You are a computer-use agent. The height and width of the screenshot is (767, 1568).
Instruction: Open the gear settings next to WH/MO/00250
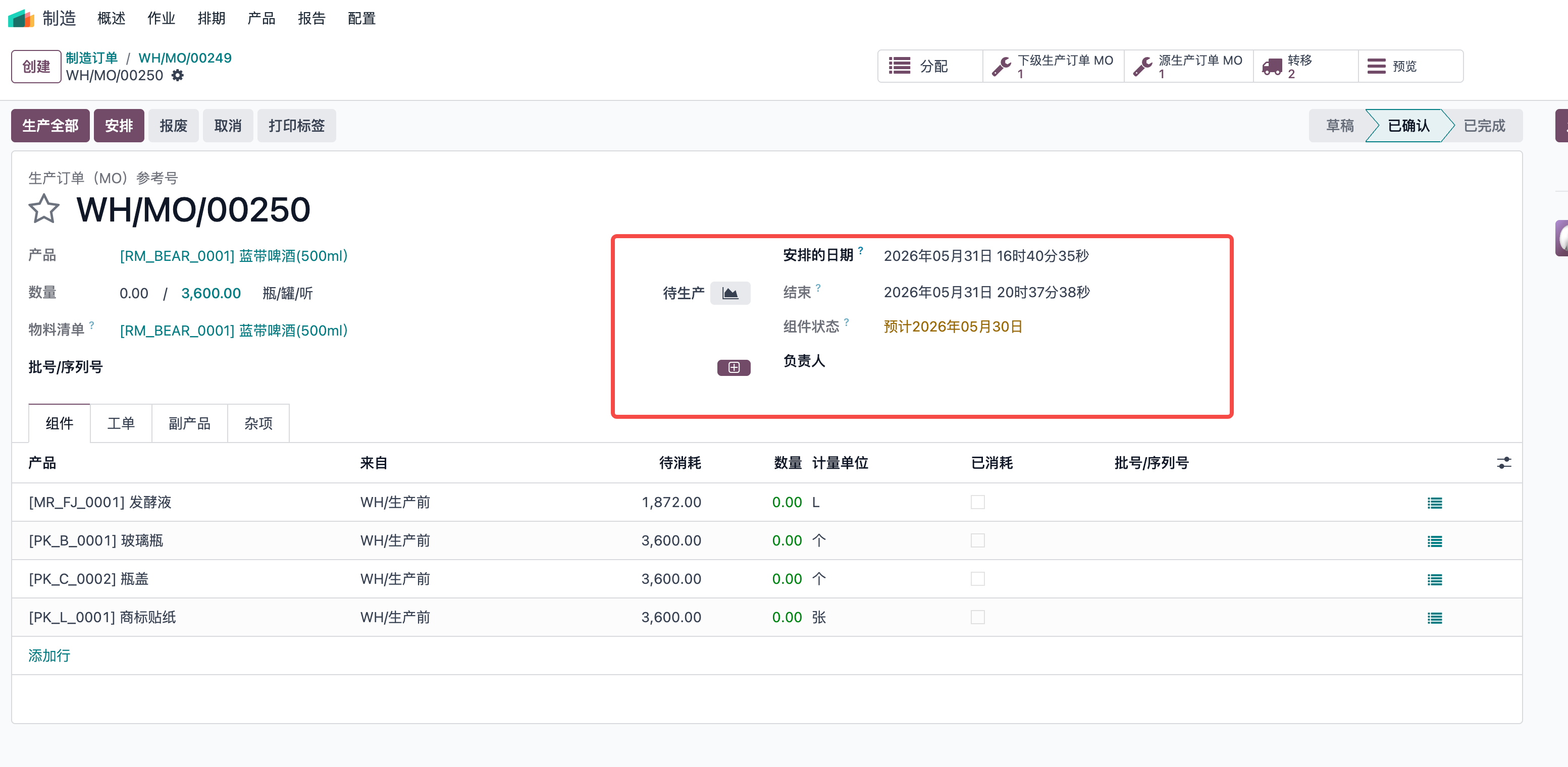(x=177, y=75)
